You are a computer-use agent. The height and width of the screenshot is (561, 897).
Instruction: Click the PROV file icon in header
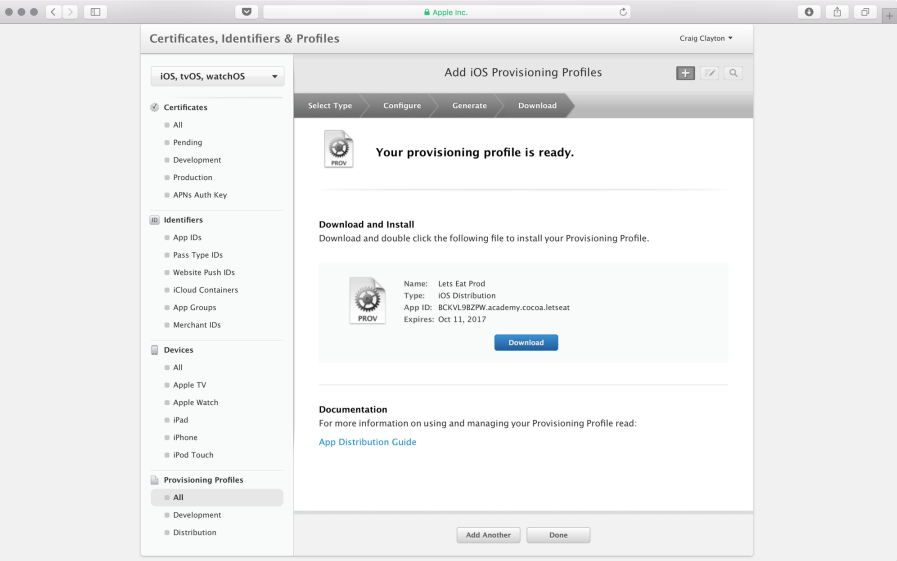[339, 149]
